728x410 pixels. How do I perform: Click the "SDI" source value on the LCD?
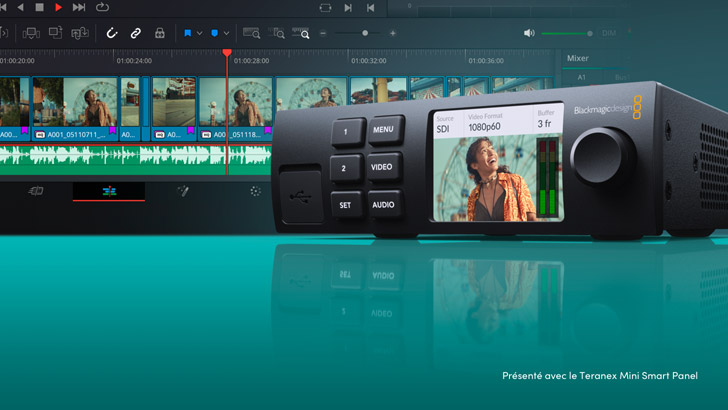pyautogui.click(x=443, y=129)
